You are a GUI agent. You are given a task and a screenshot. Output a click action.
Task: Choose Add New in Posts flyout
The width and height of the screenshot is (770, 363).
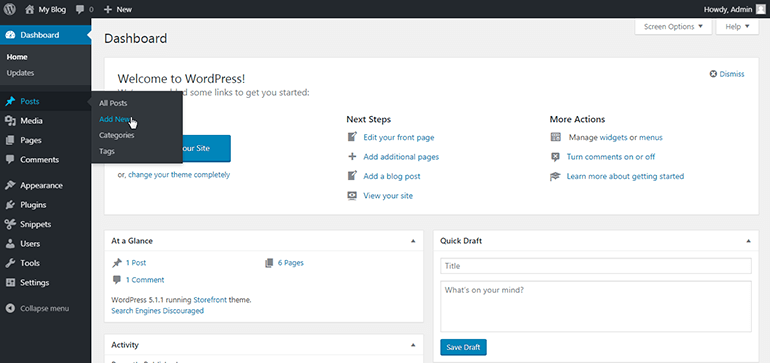115,119
